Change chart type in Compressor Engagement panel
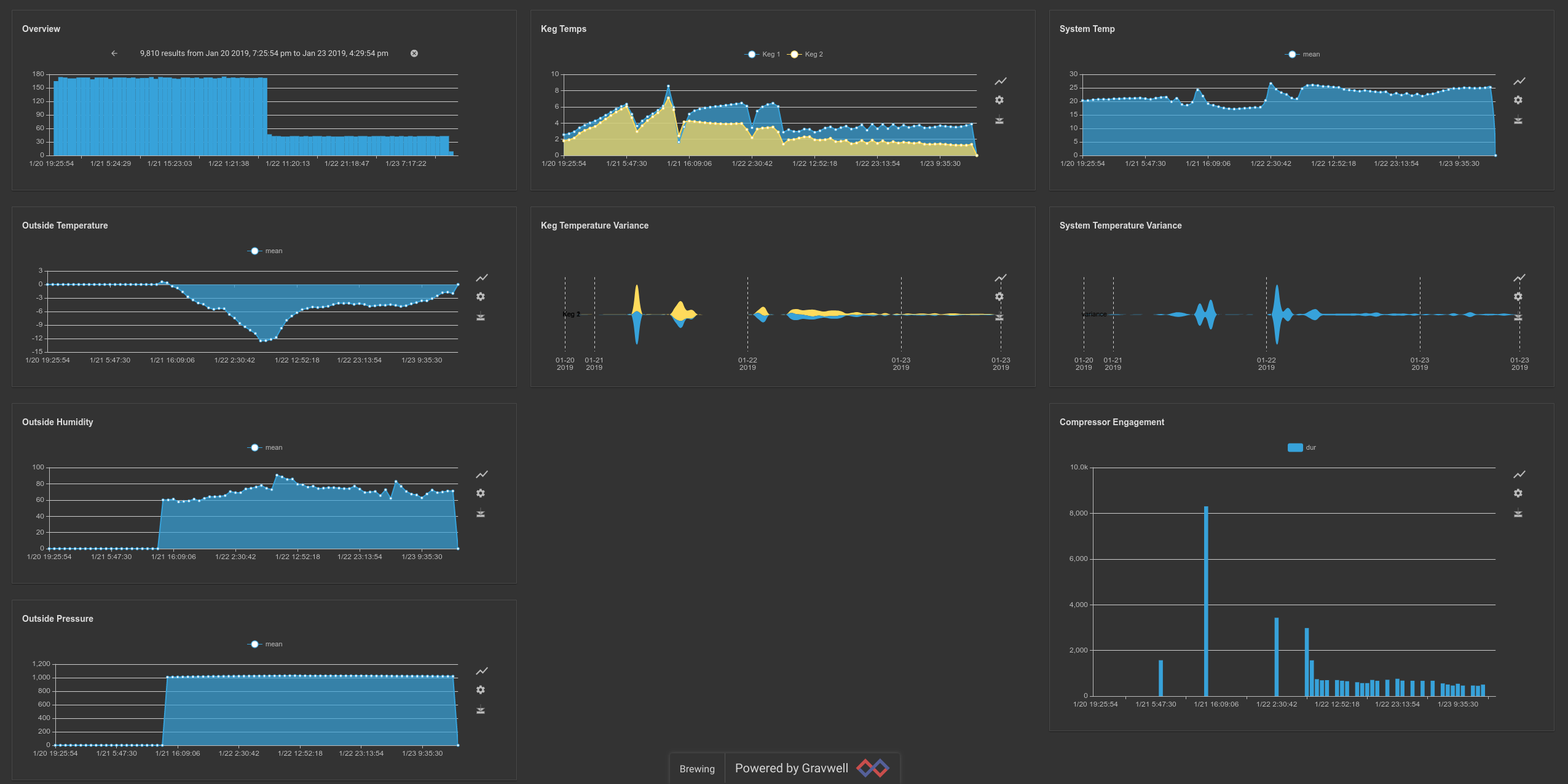The height and width of the screenshot is (784, 1568). 1519,474
